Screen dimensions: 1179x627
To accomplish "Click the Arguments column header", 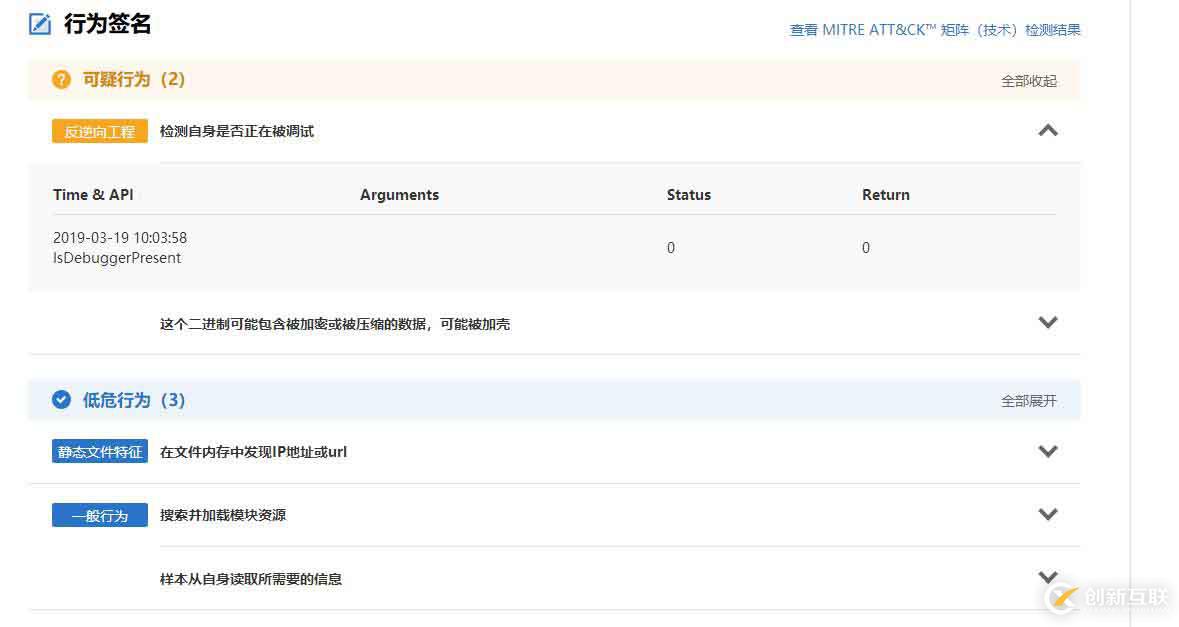I will coord(399,195).
